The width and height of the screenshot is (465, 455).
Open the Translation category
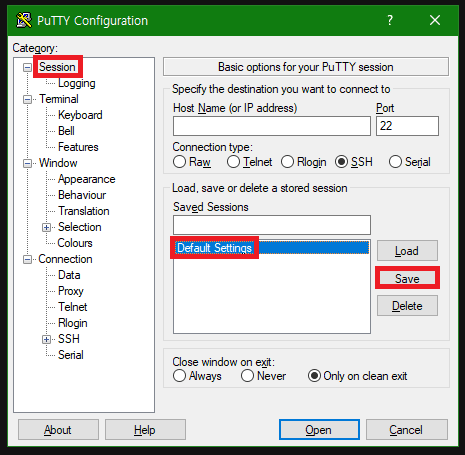coord(84,211)
